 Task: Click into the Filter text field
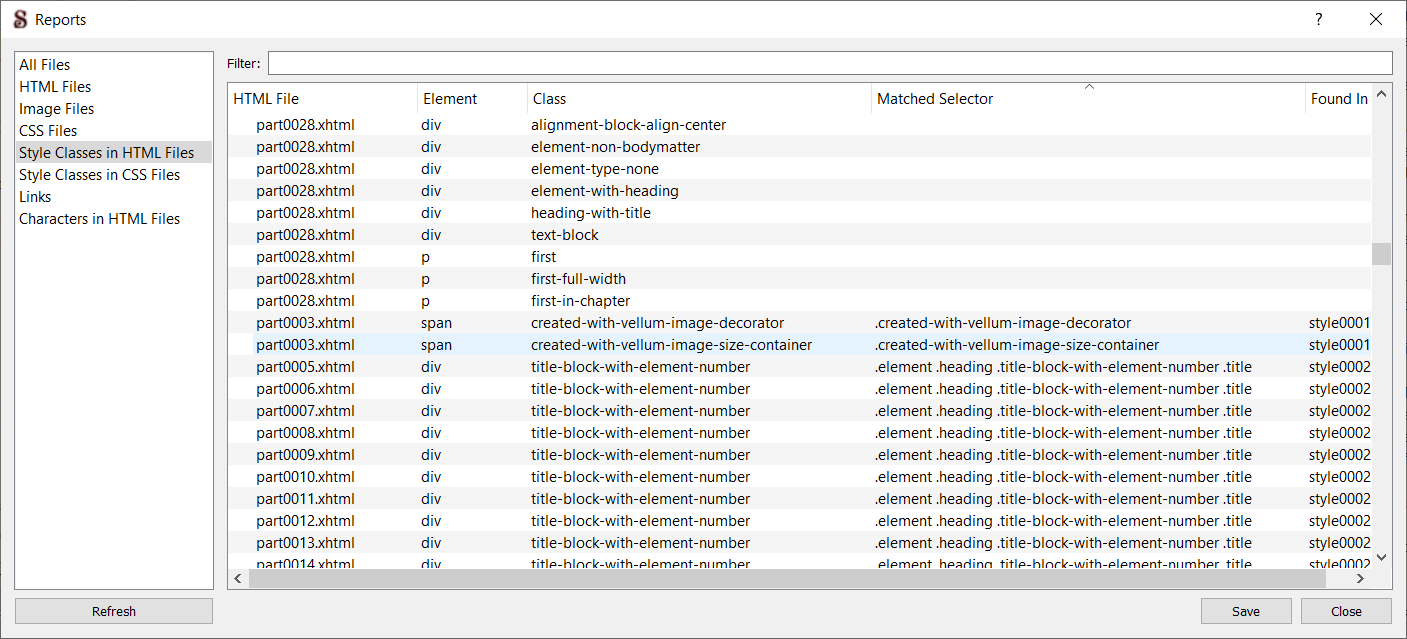coord(829,63)
